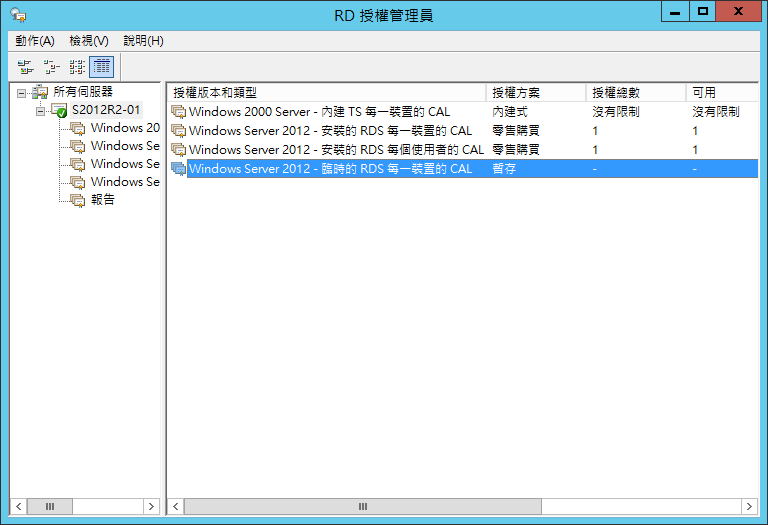This screenshot has height=525, width=768.
Task: Maximize the RD 授權管理員 window
Action: pos(703,12)
